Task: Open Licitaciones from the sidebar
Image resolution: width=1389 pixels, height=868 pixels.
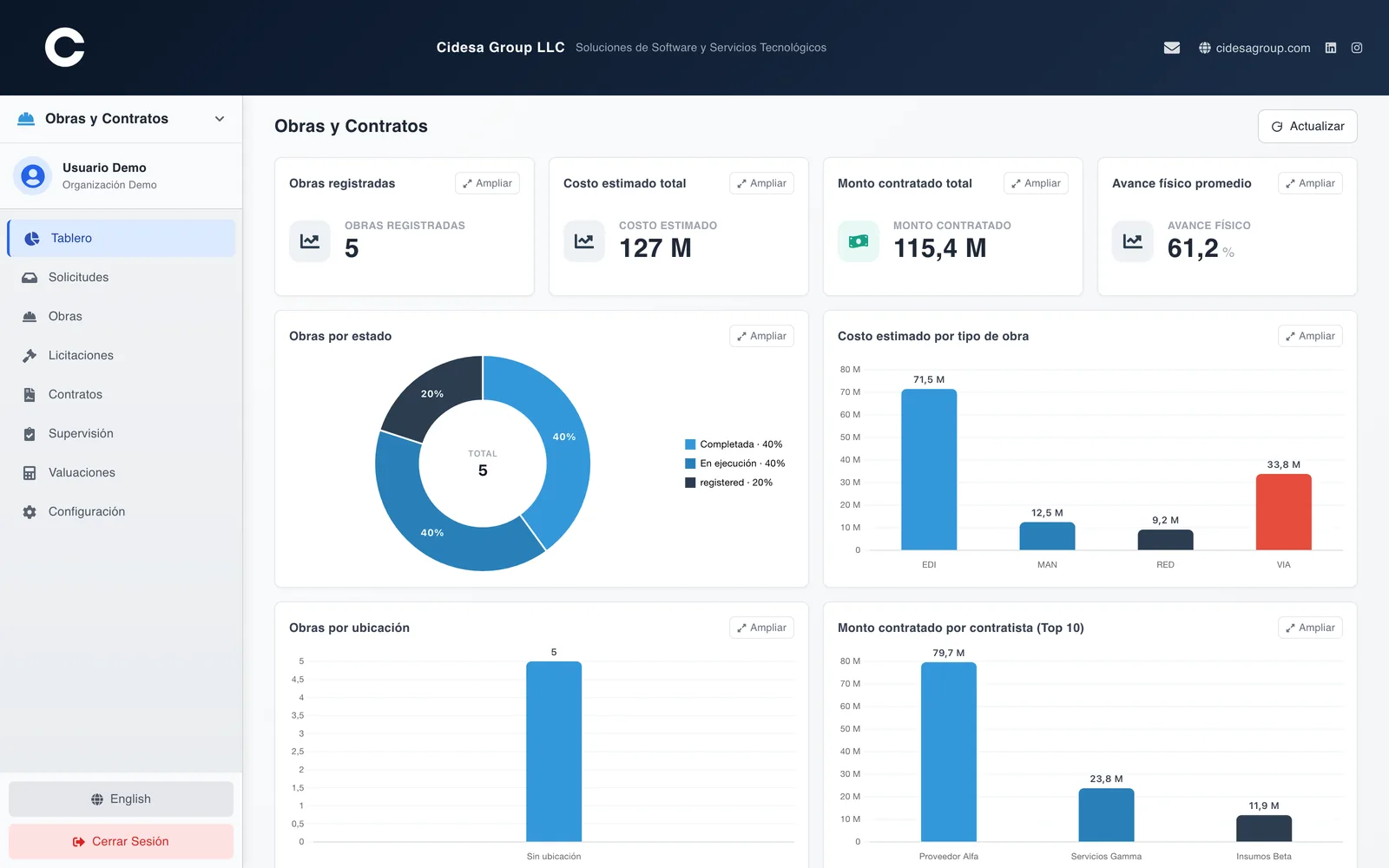Action: (x=122, y=356)
